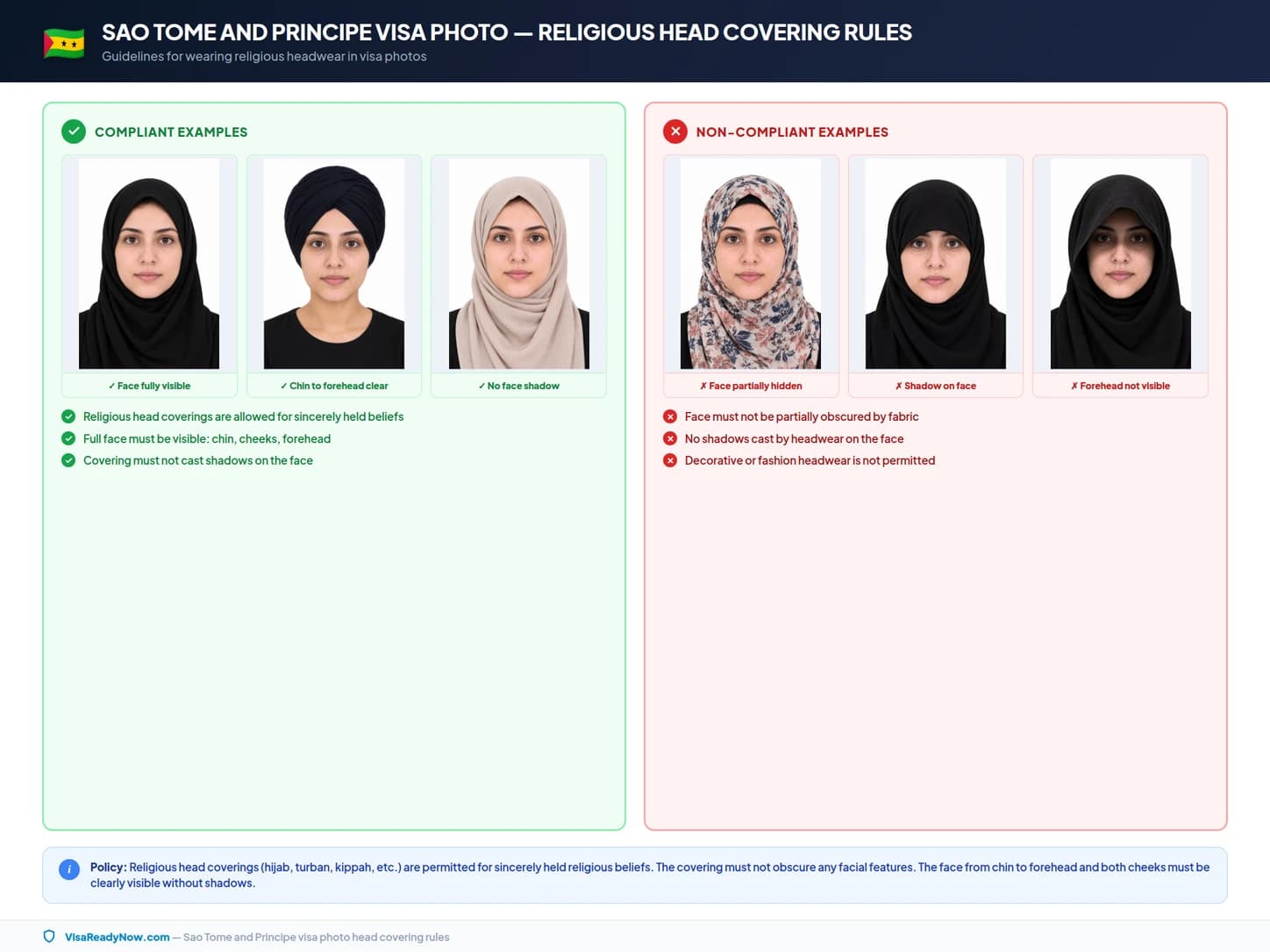Screen dimensions: 1270x952
Task: Click the subtitle Guidelines for wearing religious headwear
Action: pos(264,56)
